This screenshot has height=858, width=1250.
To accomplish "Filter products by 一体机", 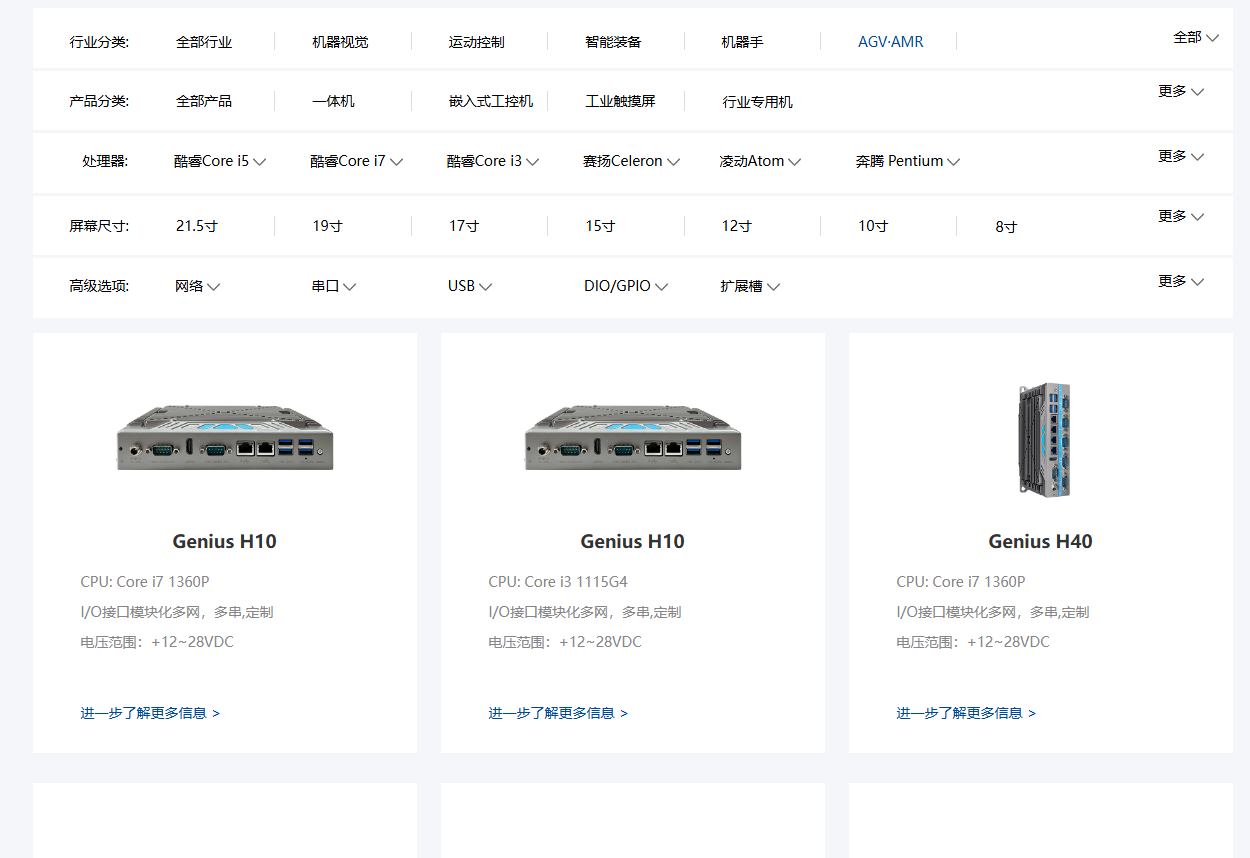I will (x=333, y=101).
